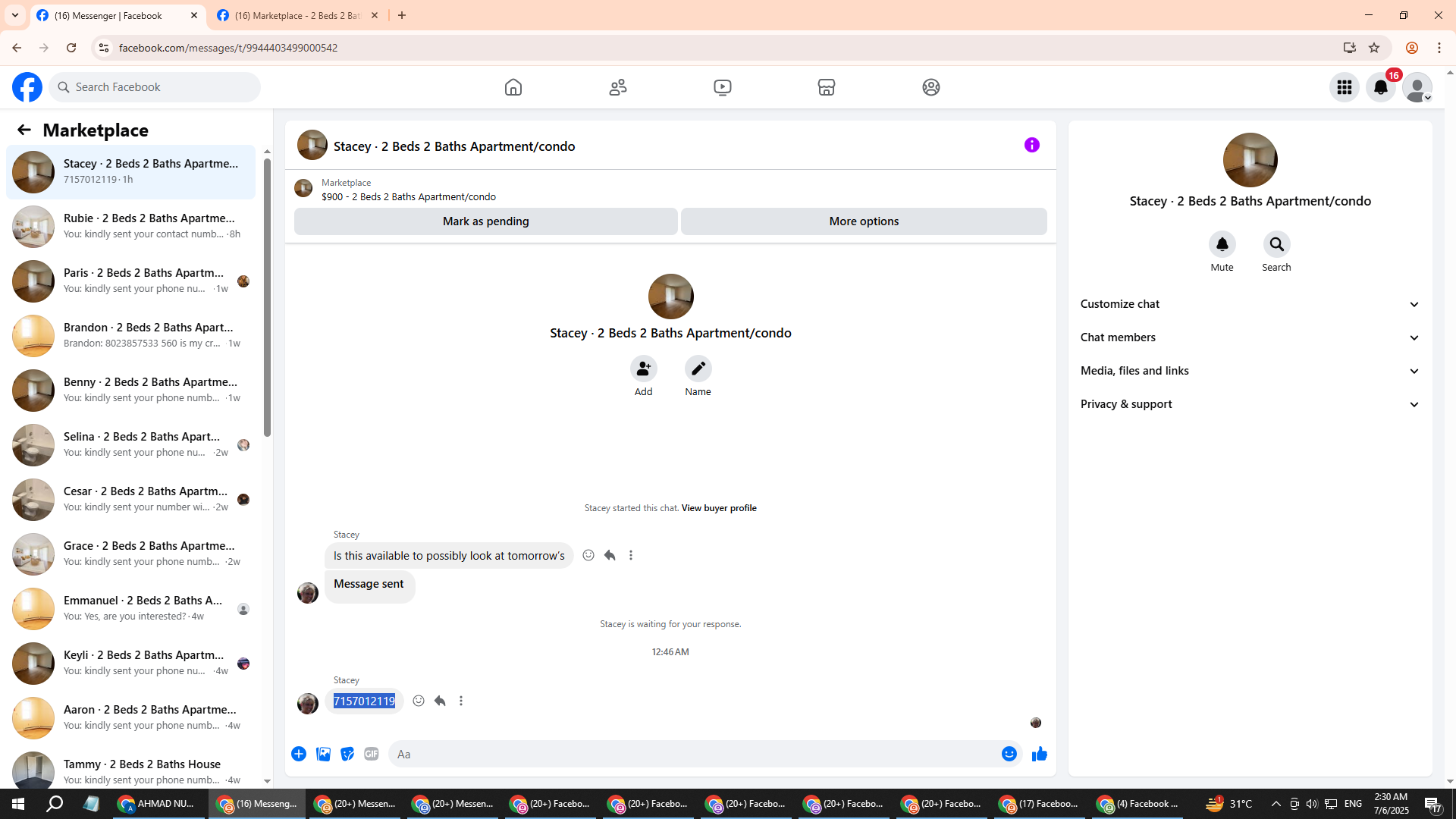
Task: Go back from Marketplace chats list
Action: click(24, 130)
